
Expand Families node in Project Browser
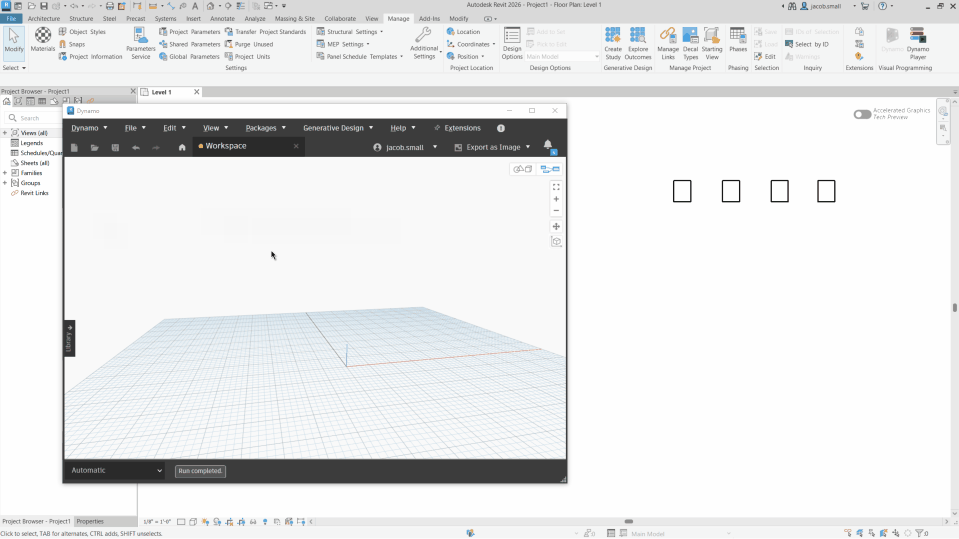point(5,173)
